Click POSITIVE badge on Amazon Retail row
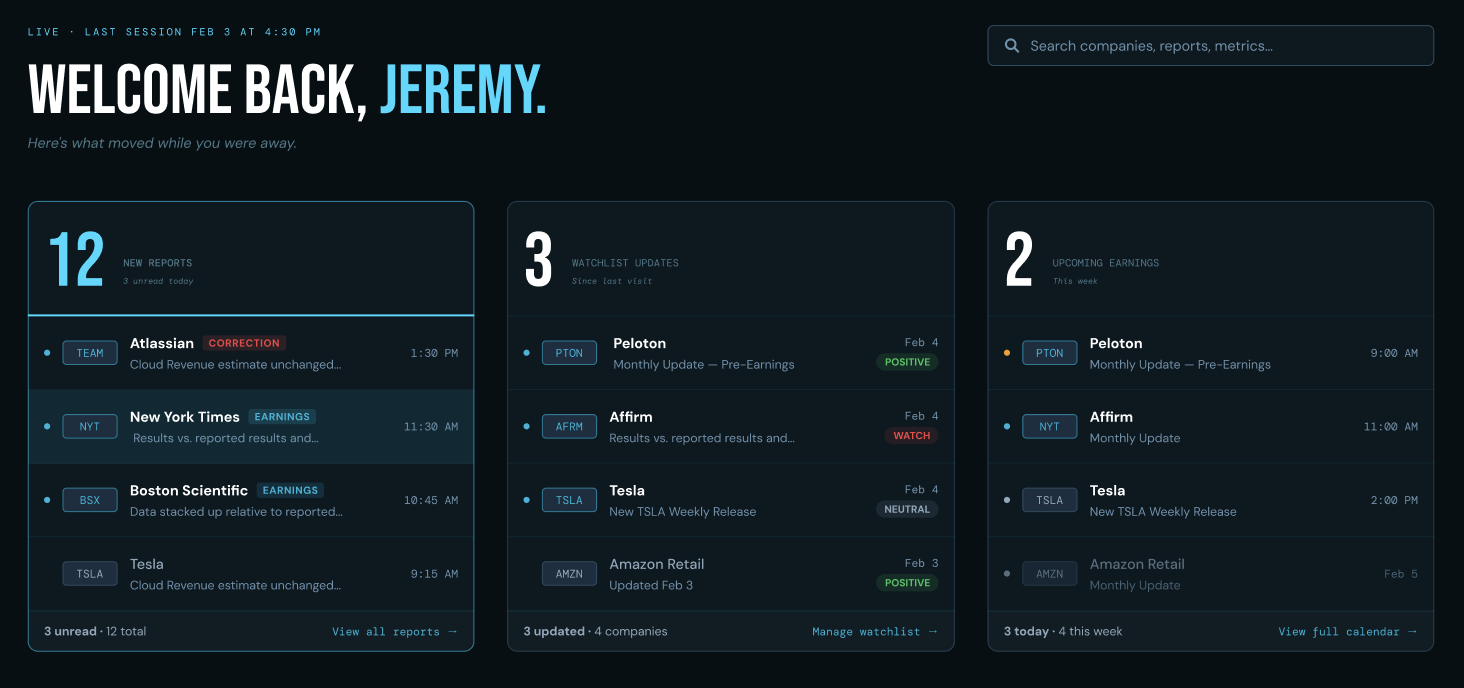This screenshot has width=1464, height=688. coord(908,583)
